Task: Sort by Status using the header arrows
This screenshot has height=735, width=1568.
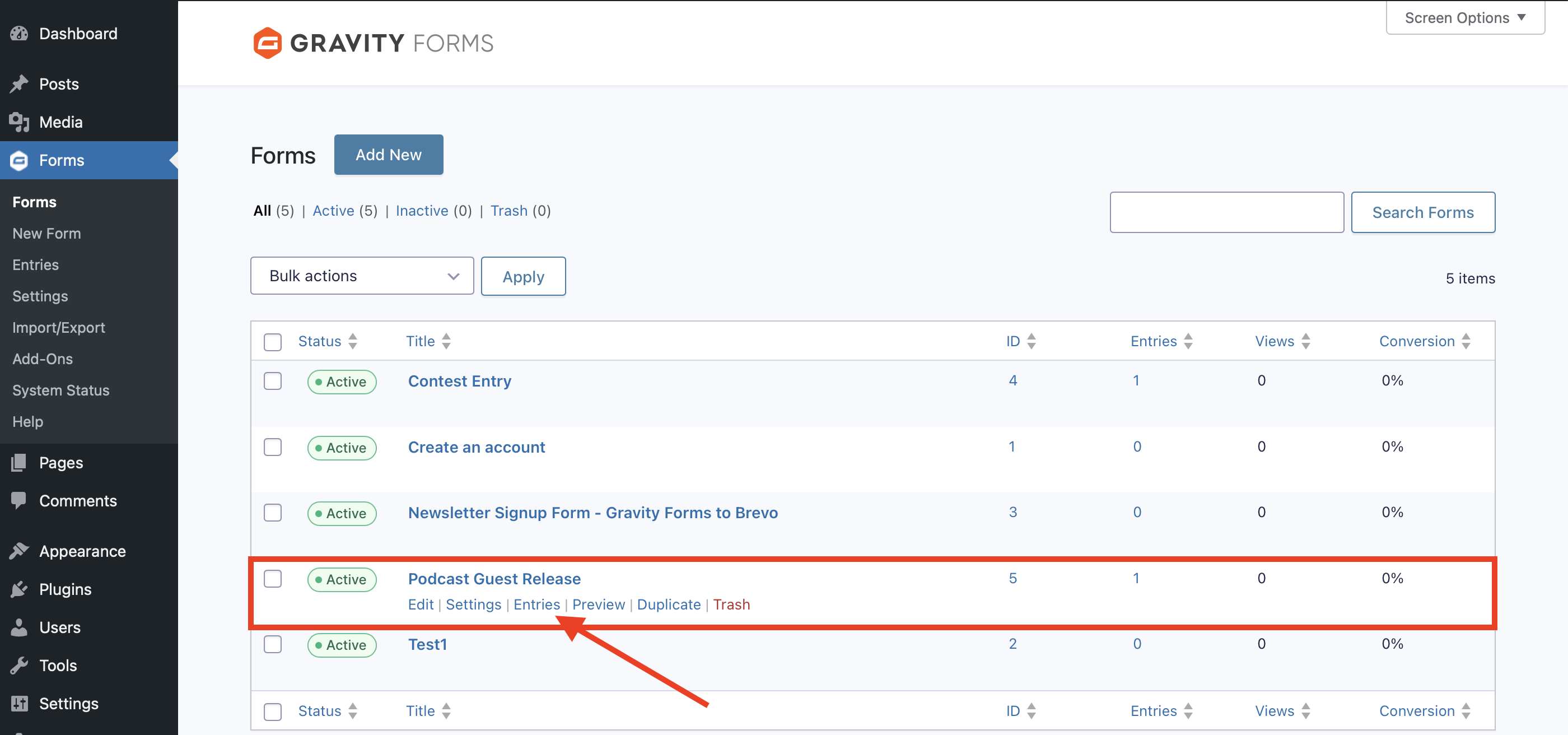Action: [x=353, y=341]
